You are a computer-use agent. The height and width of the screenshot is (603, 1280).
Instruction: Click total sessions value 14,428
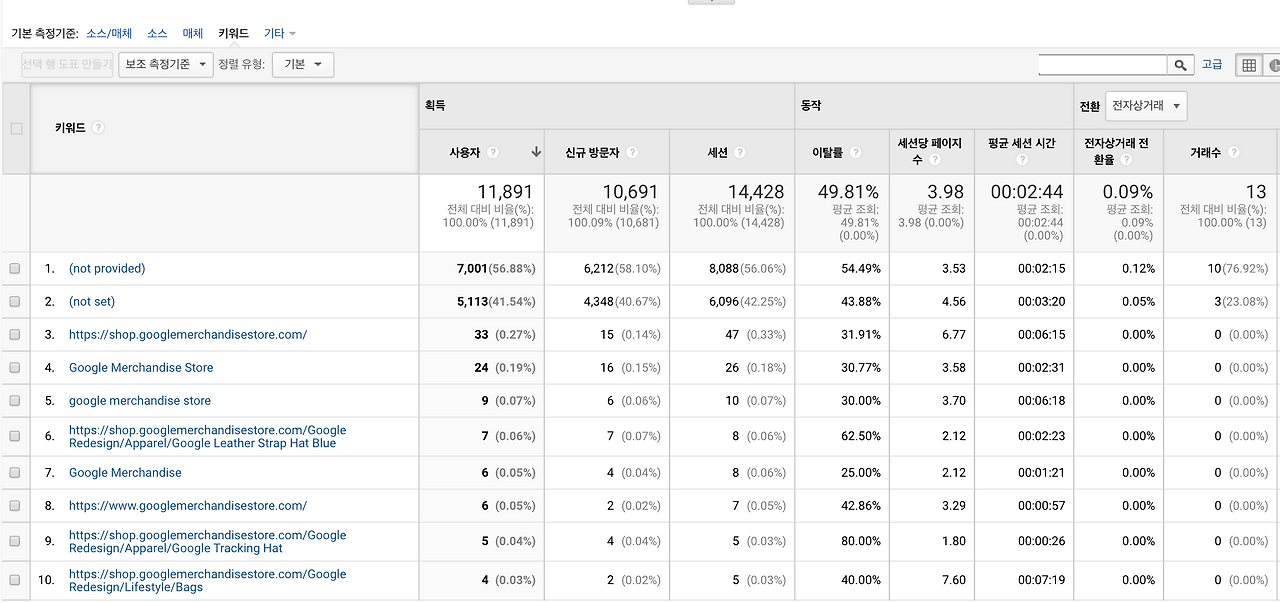[x=755, y=191]
